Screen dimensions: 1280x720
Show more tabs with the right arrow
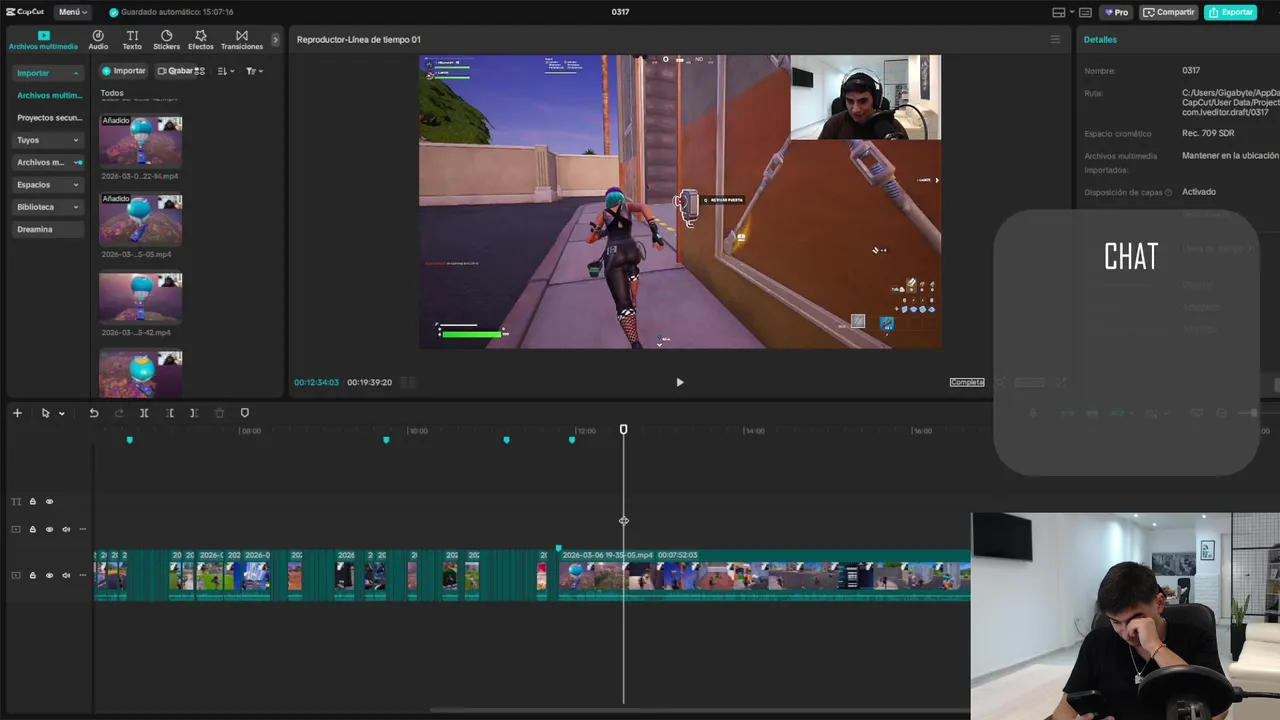point(275,40)
